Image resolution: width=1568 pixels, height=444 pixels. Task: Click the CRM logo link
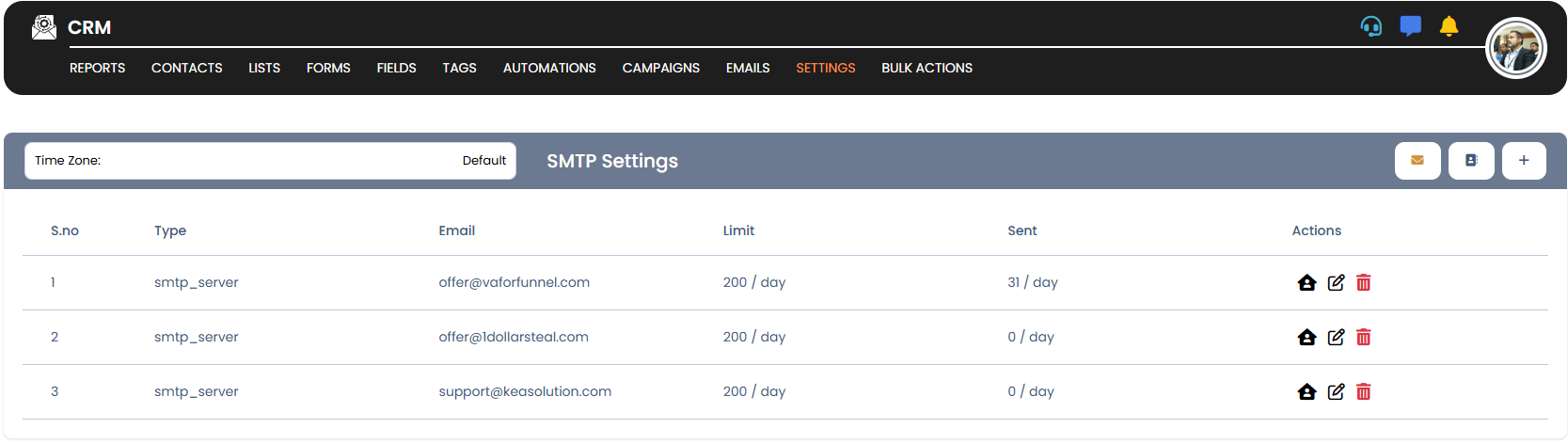pyautogui.click(x=71, y=27)
